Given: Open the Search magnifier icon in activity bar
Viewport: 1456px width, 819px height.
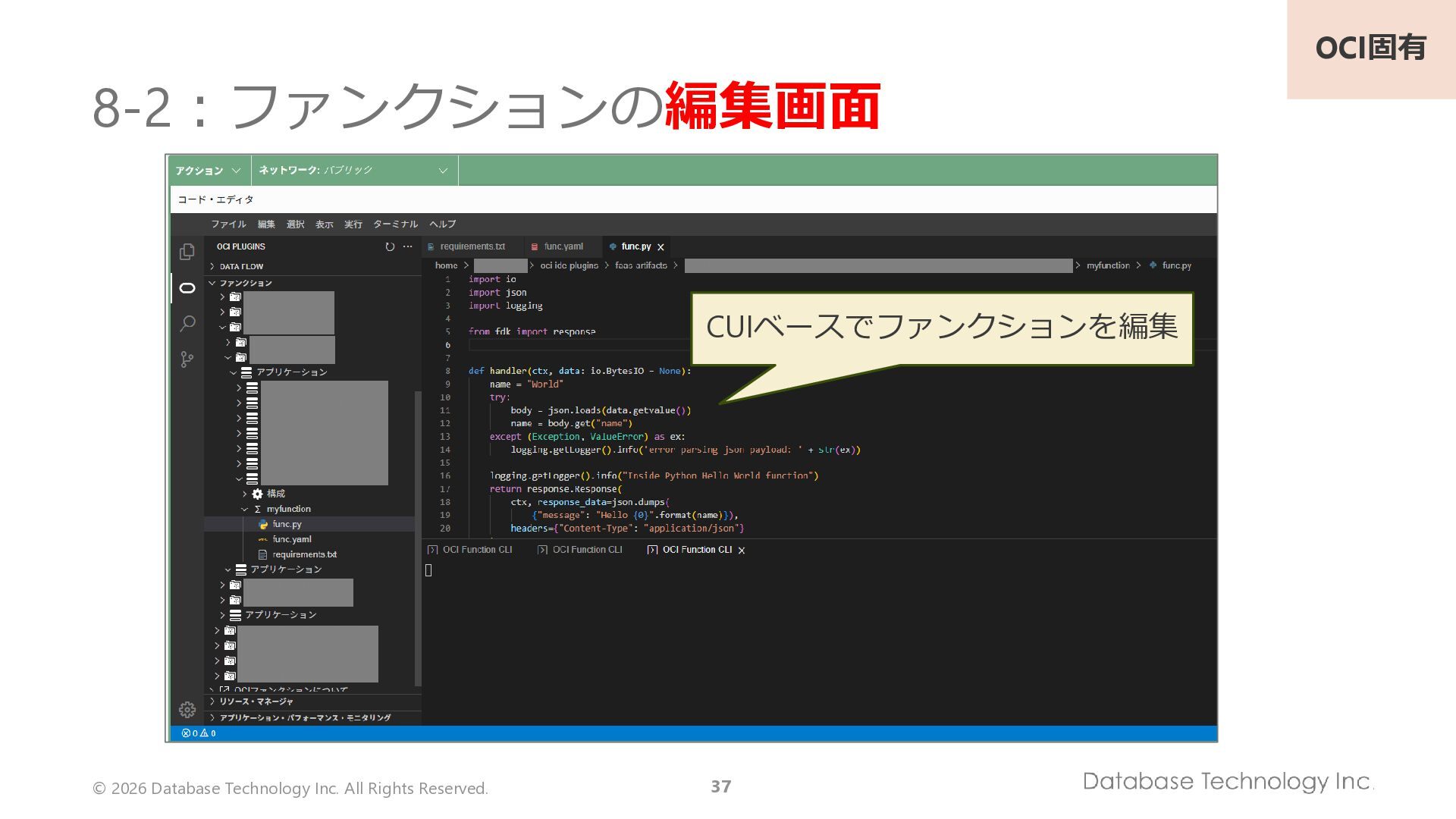Looking at the screenshot, I should point(187,324).
